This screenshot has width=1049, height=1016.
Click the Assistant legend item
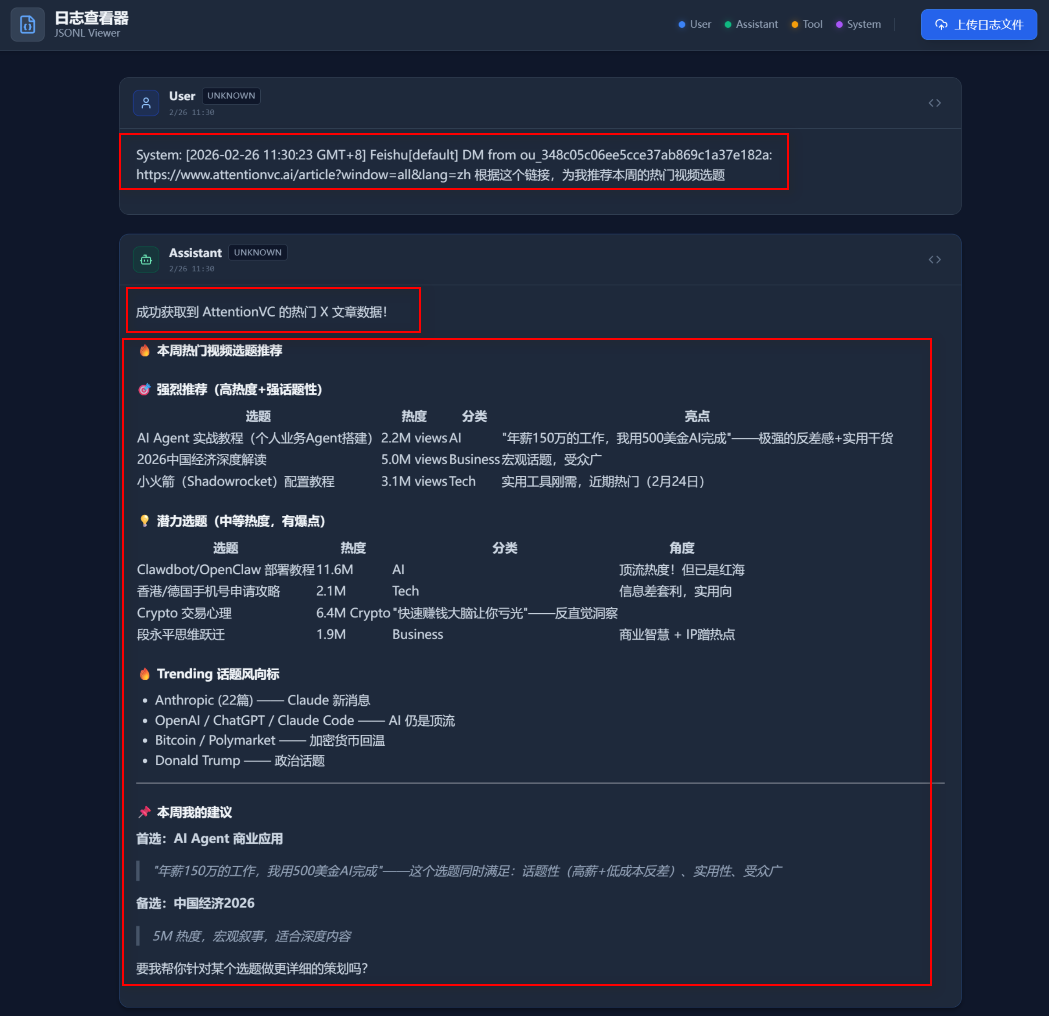point(751,24)
